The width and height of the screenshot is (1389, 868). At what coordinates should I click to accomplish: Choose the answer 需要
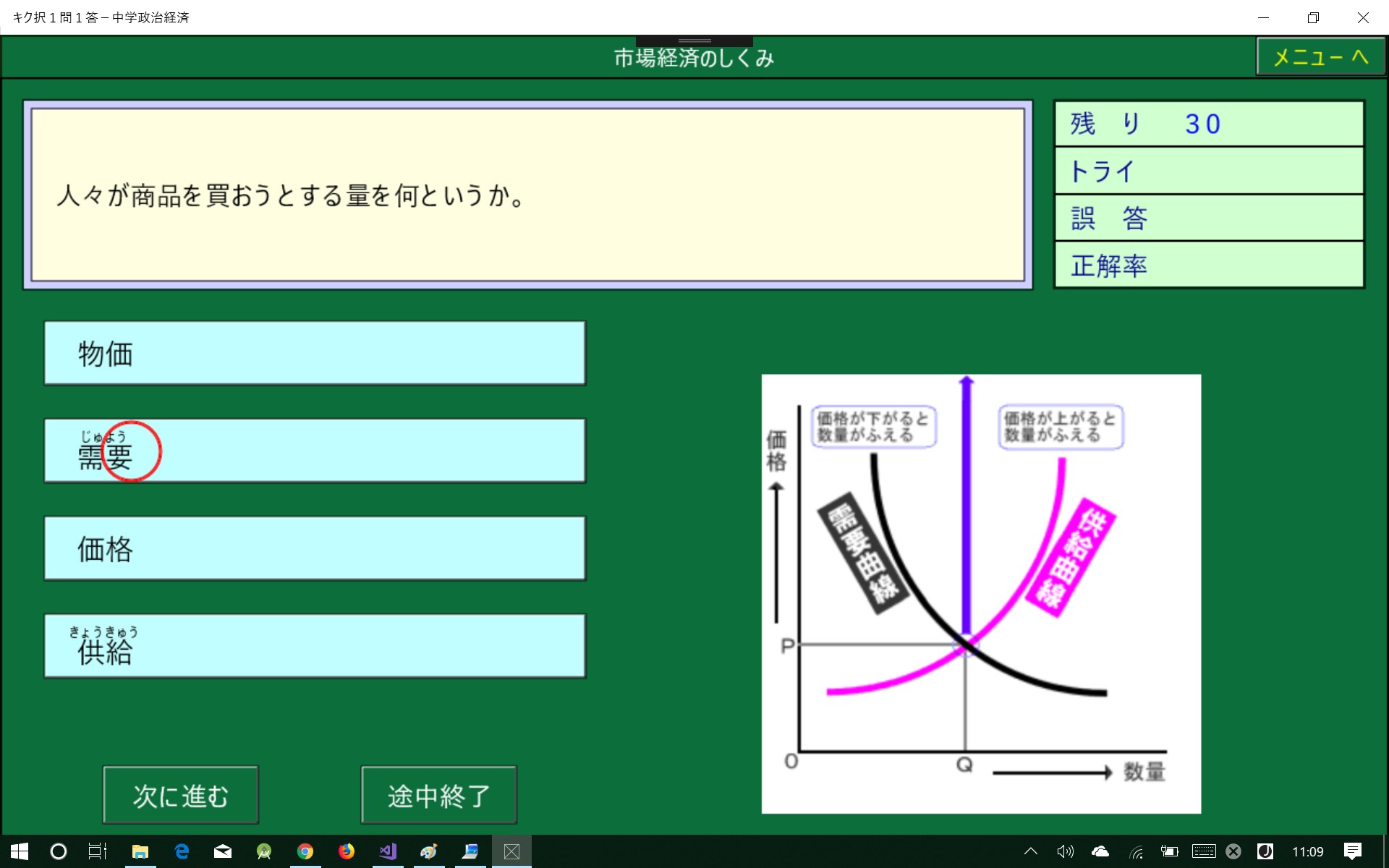[x=315, y=451]
